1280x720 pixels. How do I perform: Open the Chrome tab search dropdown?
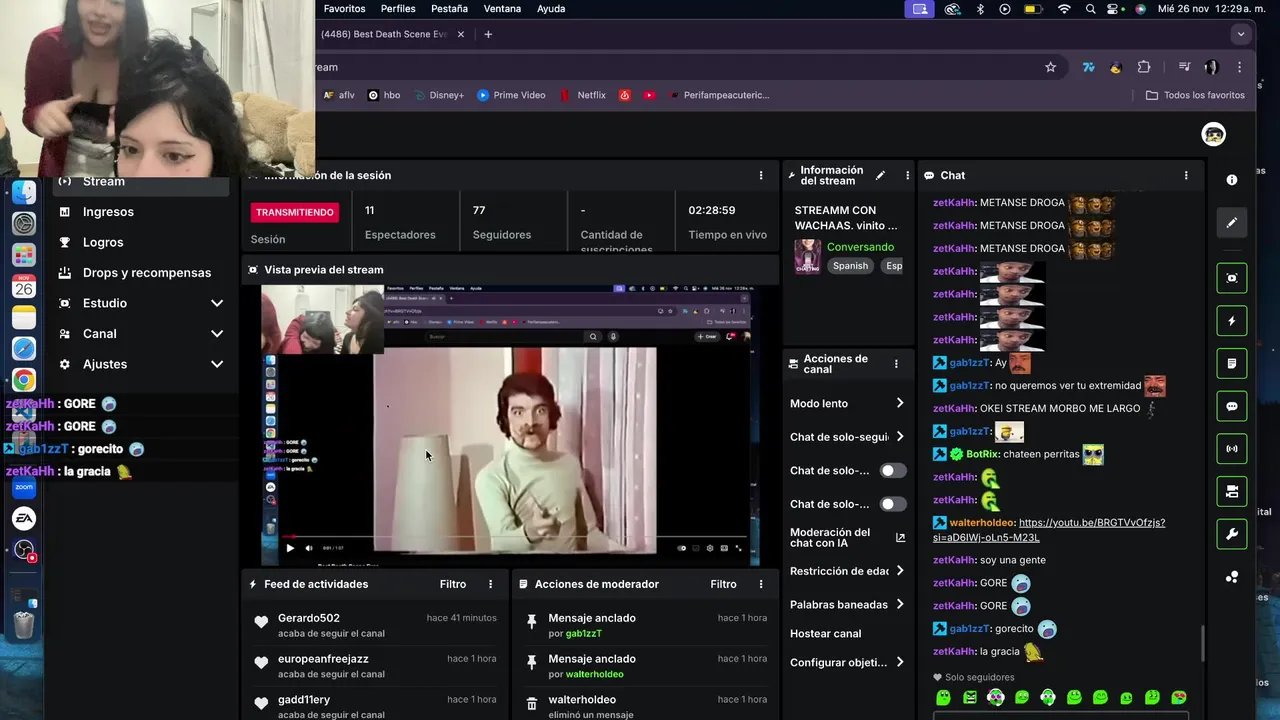1241,34
